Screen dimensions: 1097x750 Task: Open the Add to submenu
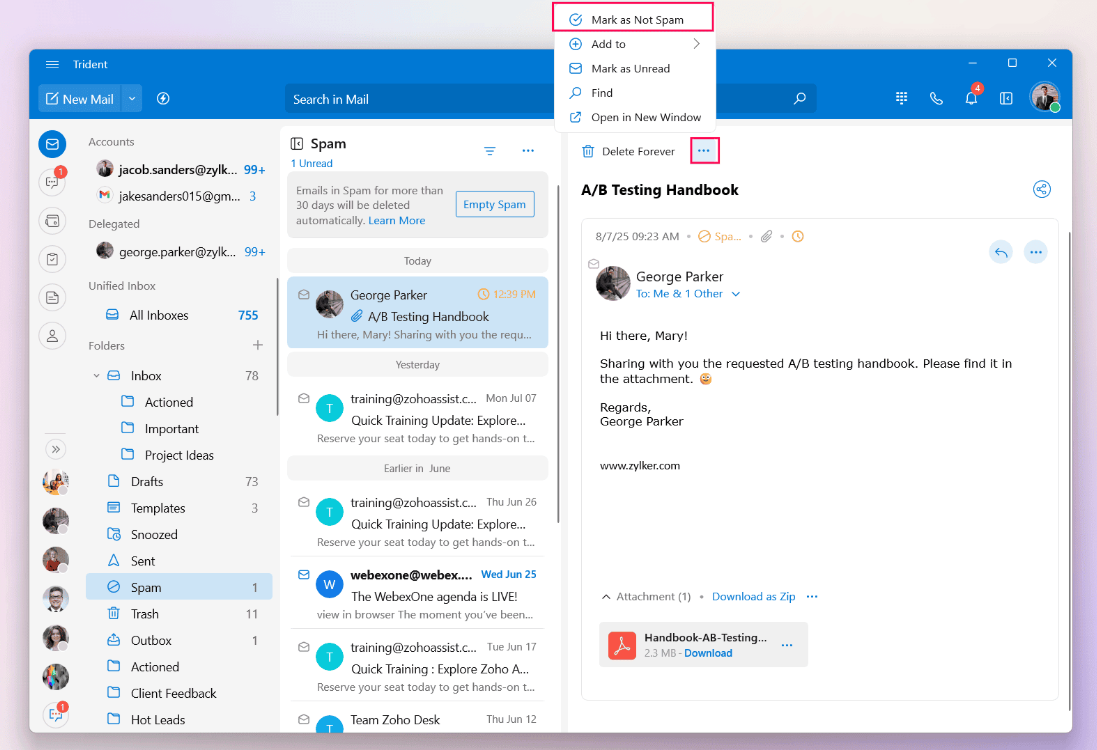[635, 44]
